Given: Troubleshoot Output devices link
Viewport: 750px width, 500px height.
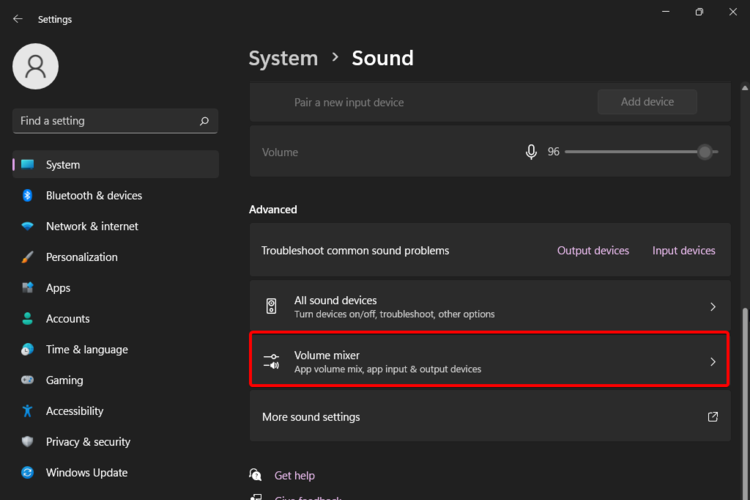Looking at the screenshot, I should tap(593, 250).
